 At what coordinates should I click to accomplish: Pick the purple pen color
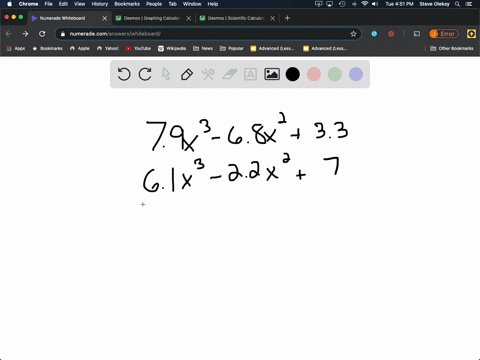click(356, 74)
